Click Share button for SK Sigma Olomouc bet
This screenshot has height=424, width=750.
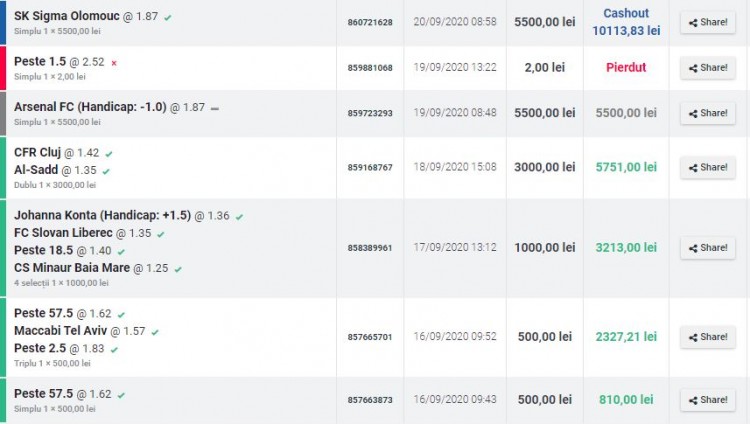[707, 22]
